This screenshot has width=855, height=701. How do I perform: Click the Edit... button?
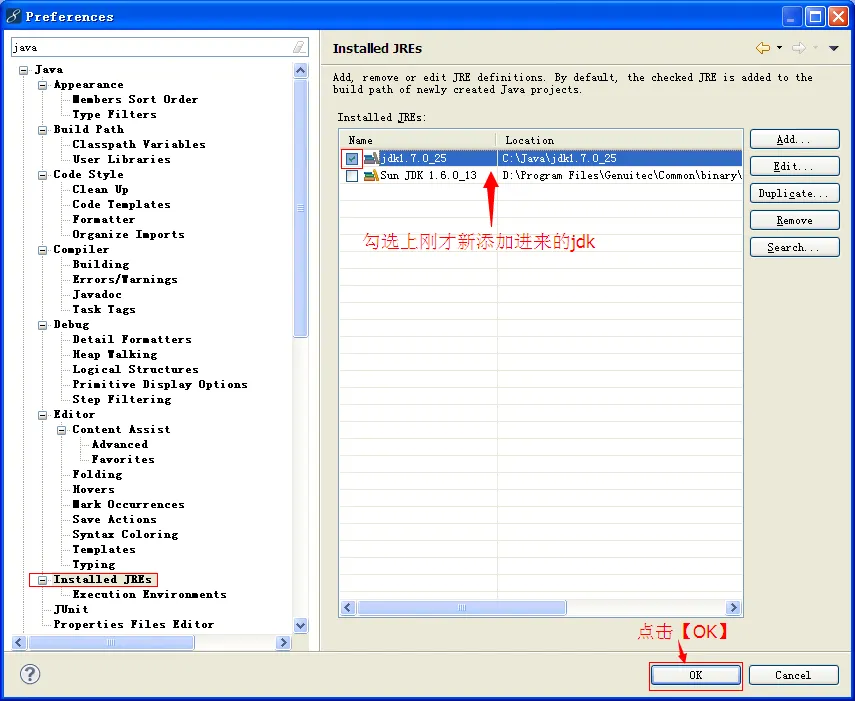(x=794, y=166)
